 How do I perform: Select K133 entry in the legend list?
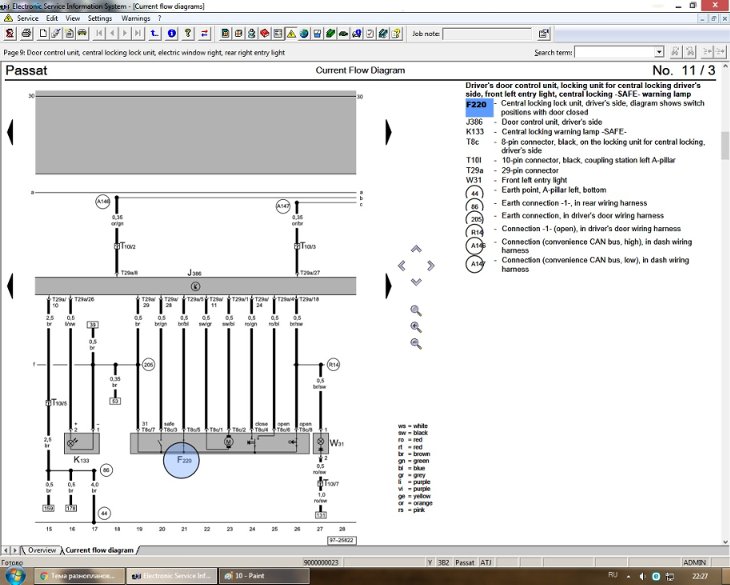pos(546,132)
